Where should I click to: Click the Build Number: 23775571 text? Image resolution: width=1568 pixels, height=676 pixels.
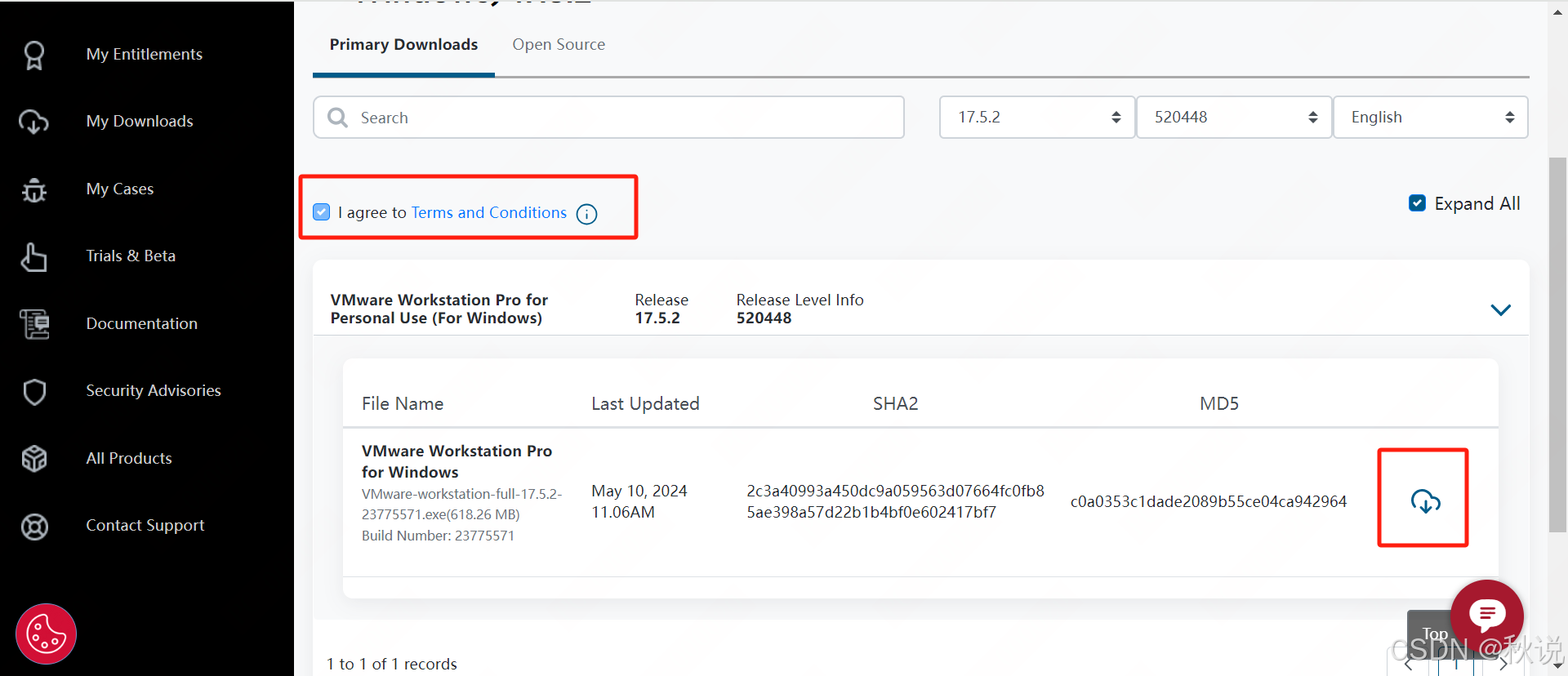439,536
